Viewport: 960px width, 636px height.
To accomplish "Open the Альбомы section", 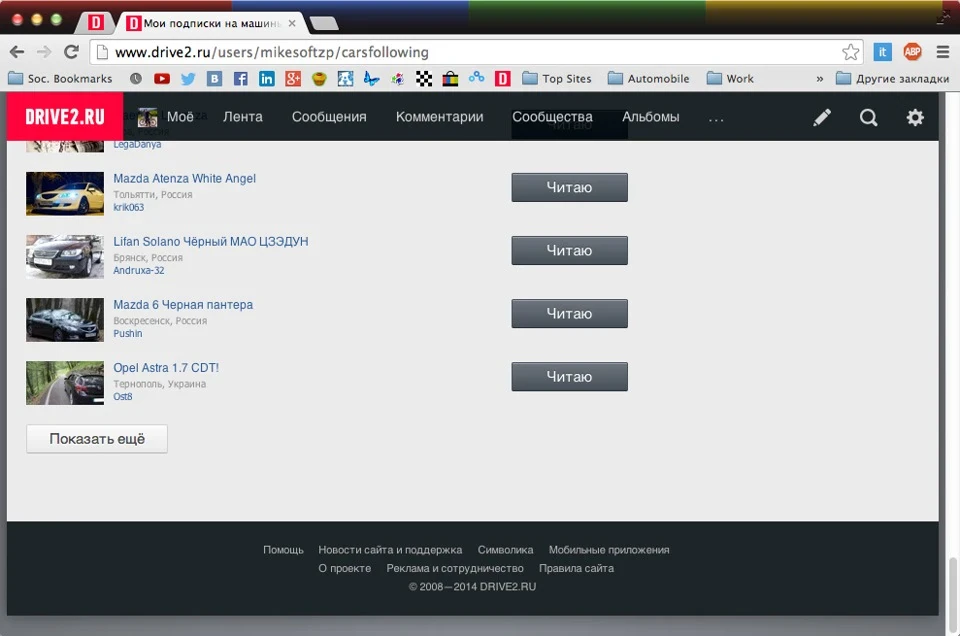I will 651,116.
